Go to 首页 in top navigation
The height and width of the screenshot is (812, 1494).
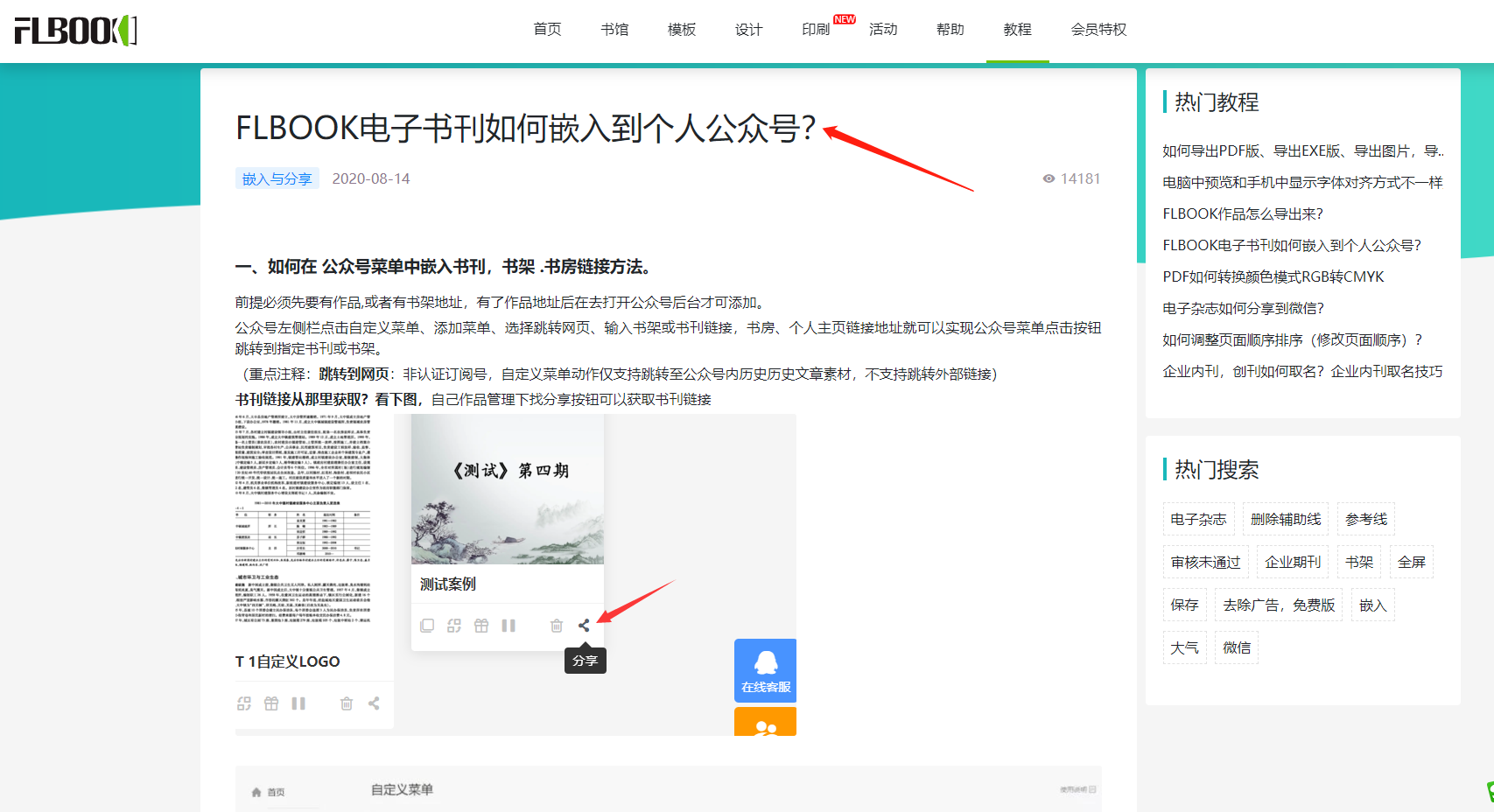pyautogui.click(x=548, y=30)
